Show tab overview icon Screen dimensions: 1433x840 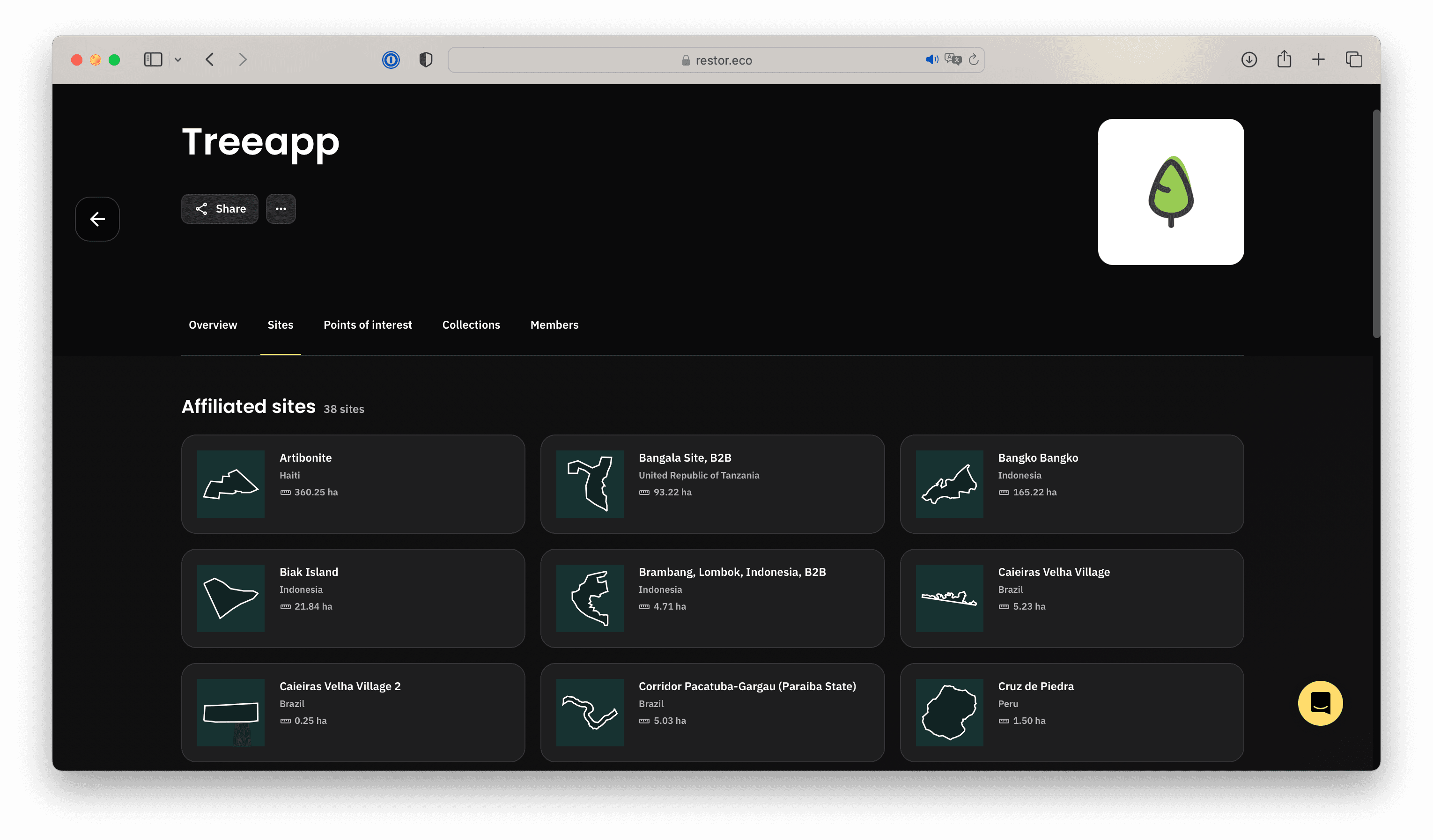1353,60
